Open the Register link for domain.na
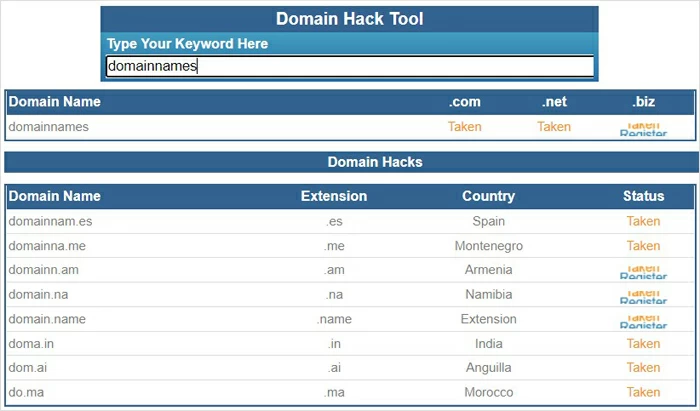The image size is (700, 411). point(643,298)
